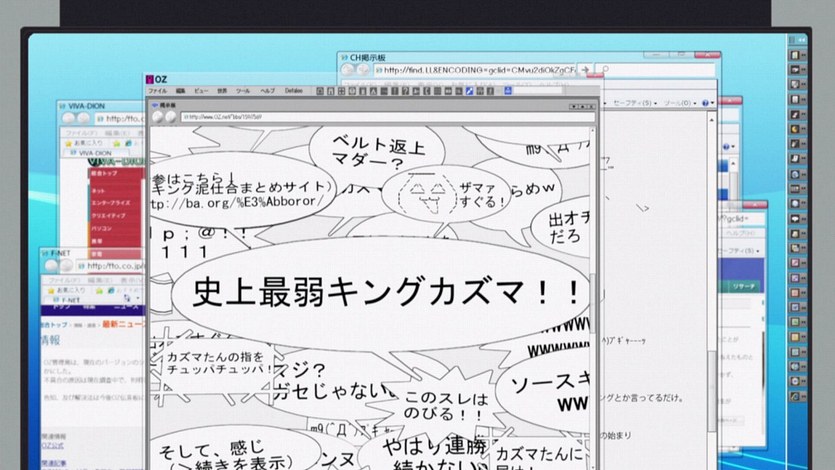This screenshot has height=470, width=835.
Task: Open the ファイル menu in the OZ window
Action: click(x=158, y=91)
